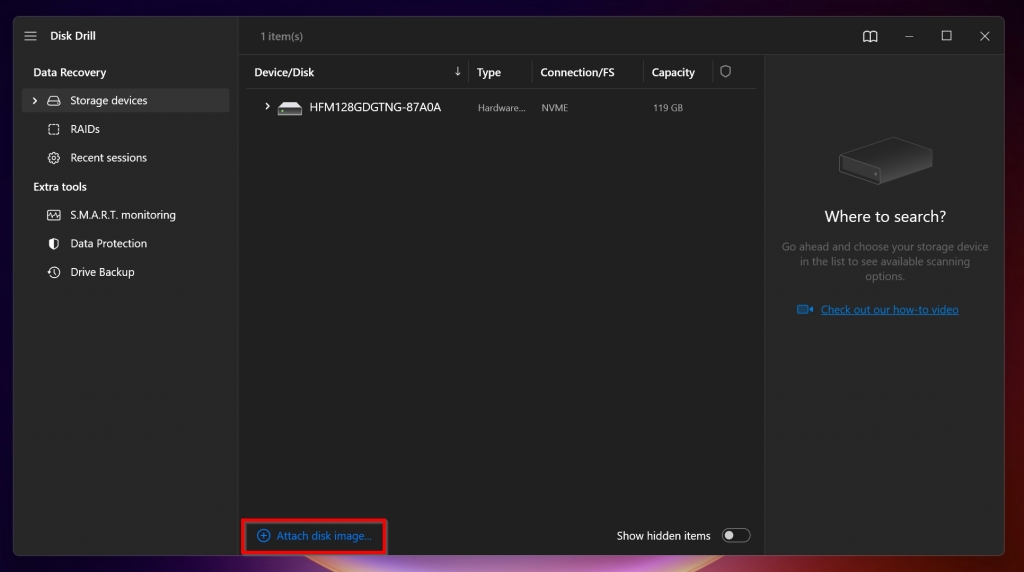
Task: Expand the HFM128GDGTNG-87A0A disk row
Action: pos(267,106)
